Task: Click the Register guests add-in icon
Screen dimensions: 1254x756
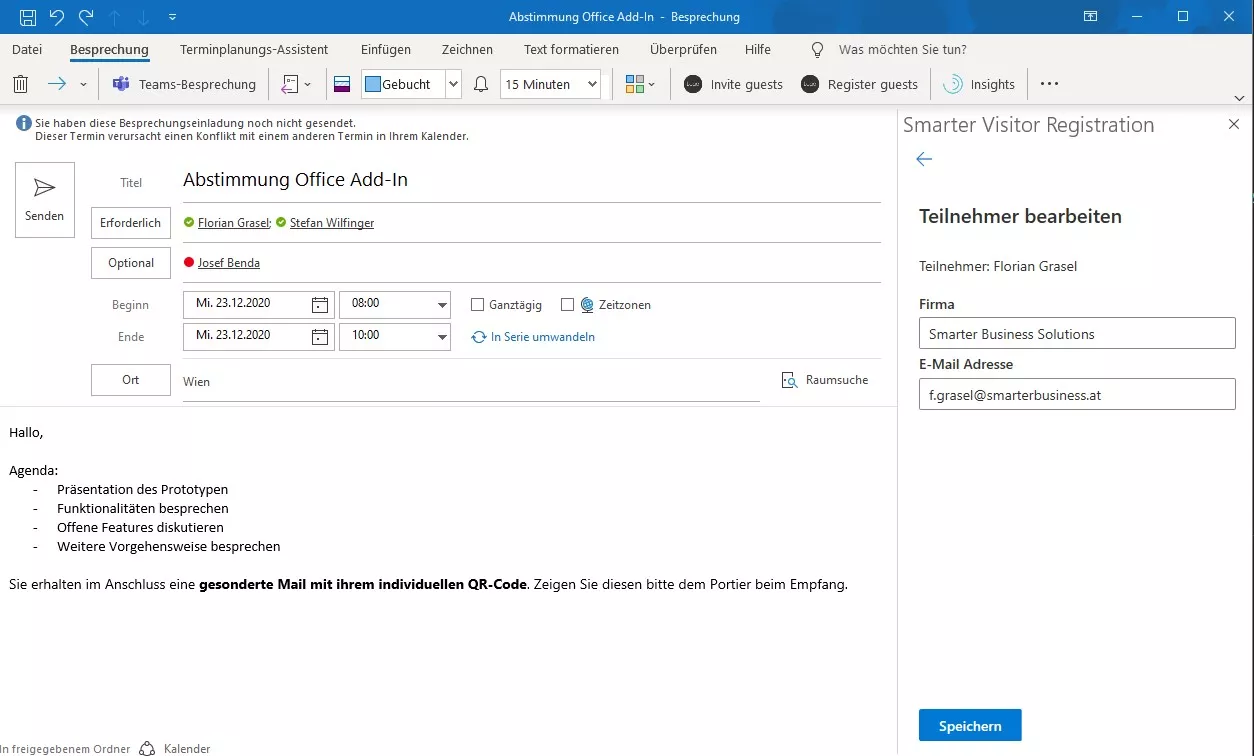Action: (x=859, y=84)
